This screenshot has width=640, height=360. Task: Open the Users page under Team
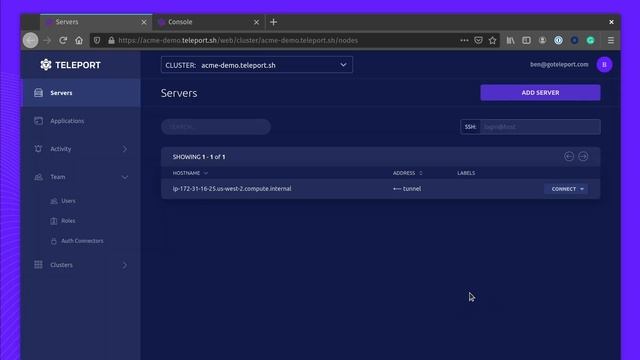point(68,201)
